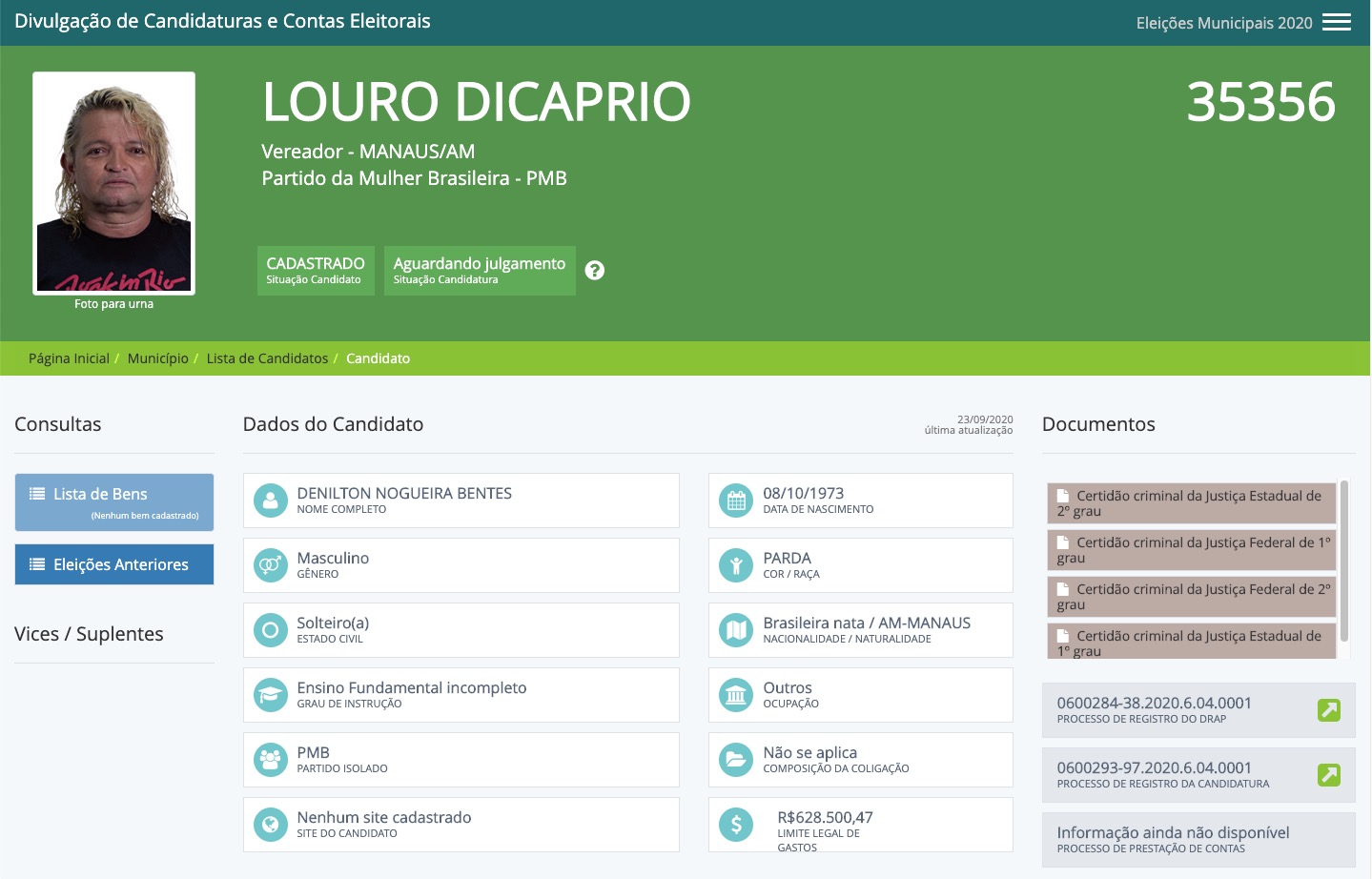This screenshot has height=879, width=1372.
Task: Click the calendar icon beside birth date
Action: coord(735,500)
